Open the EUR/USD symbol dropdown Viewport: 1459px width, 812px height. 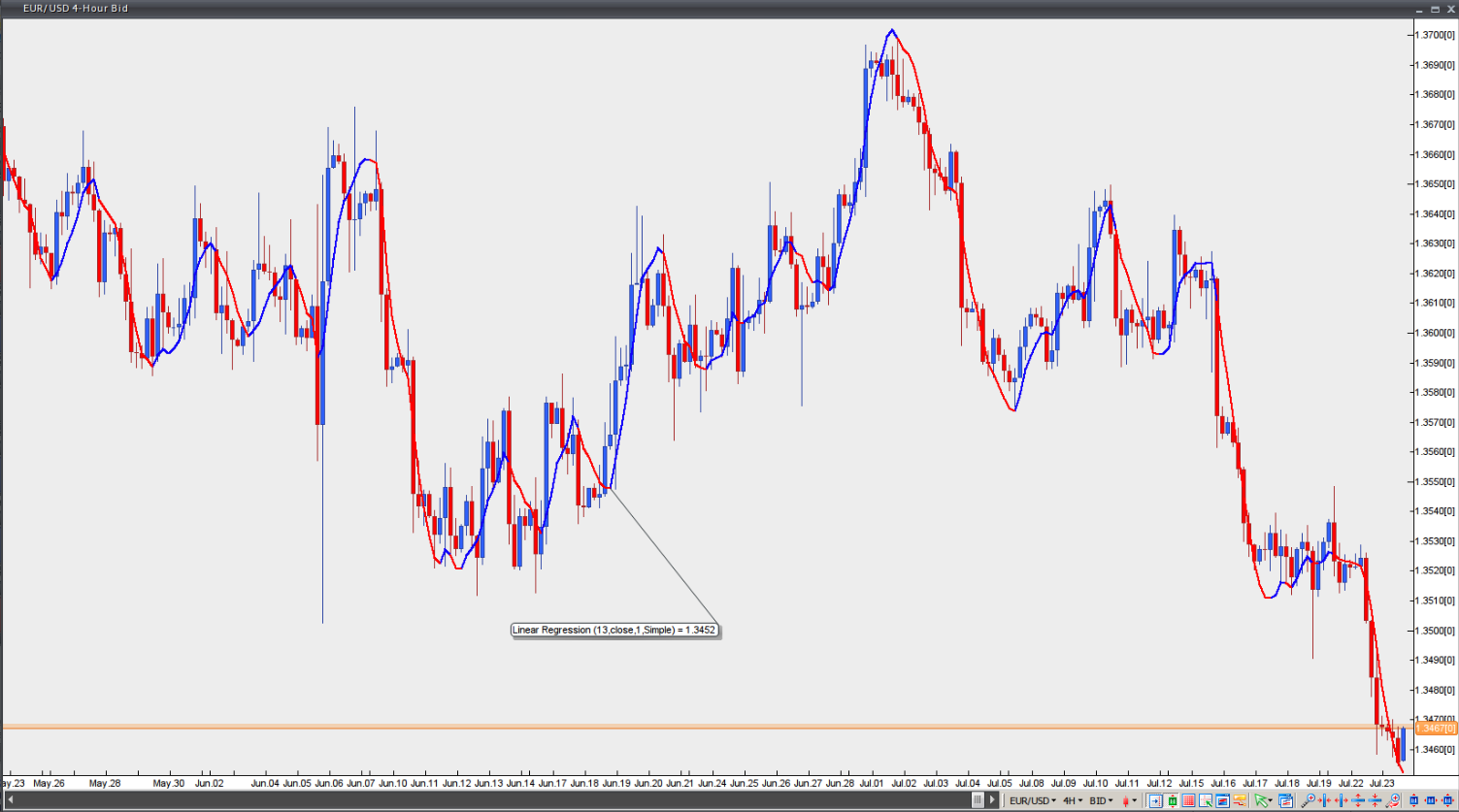1030,801
